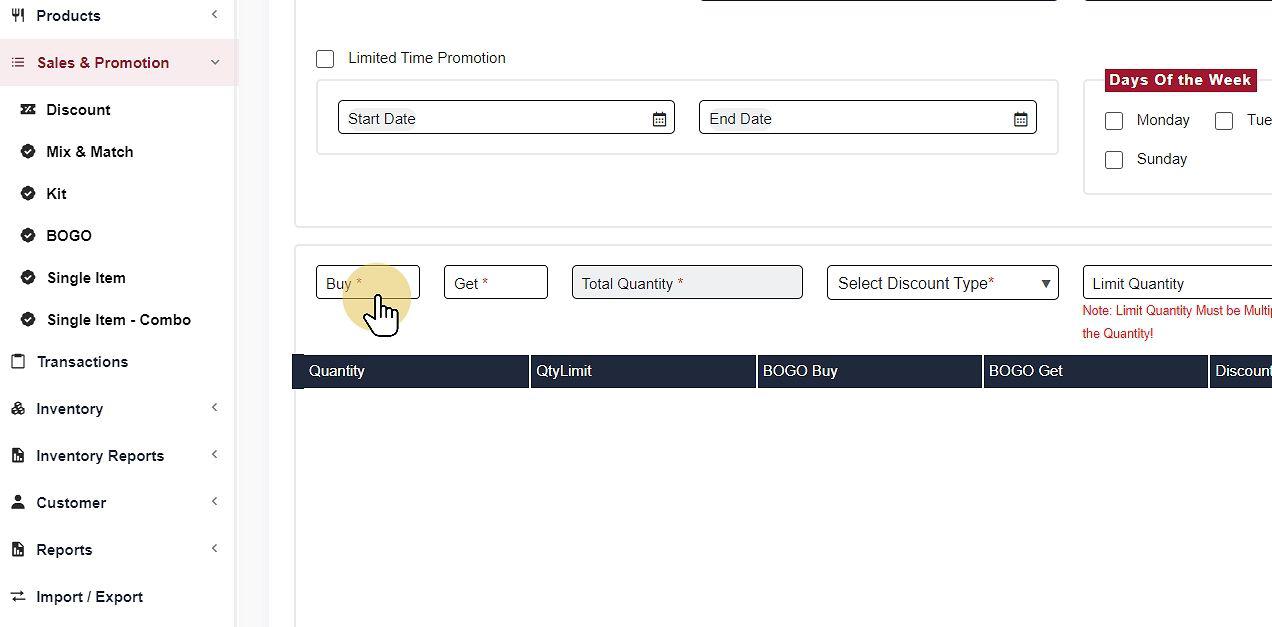Open the Select Discount Type dropdown

[x=942, y=283]
